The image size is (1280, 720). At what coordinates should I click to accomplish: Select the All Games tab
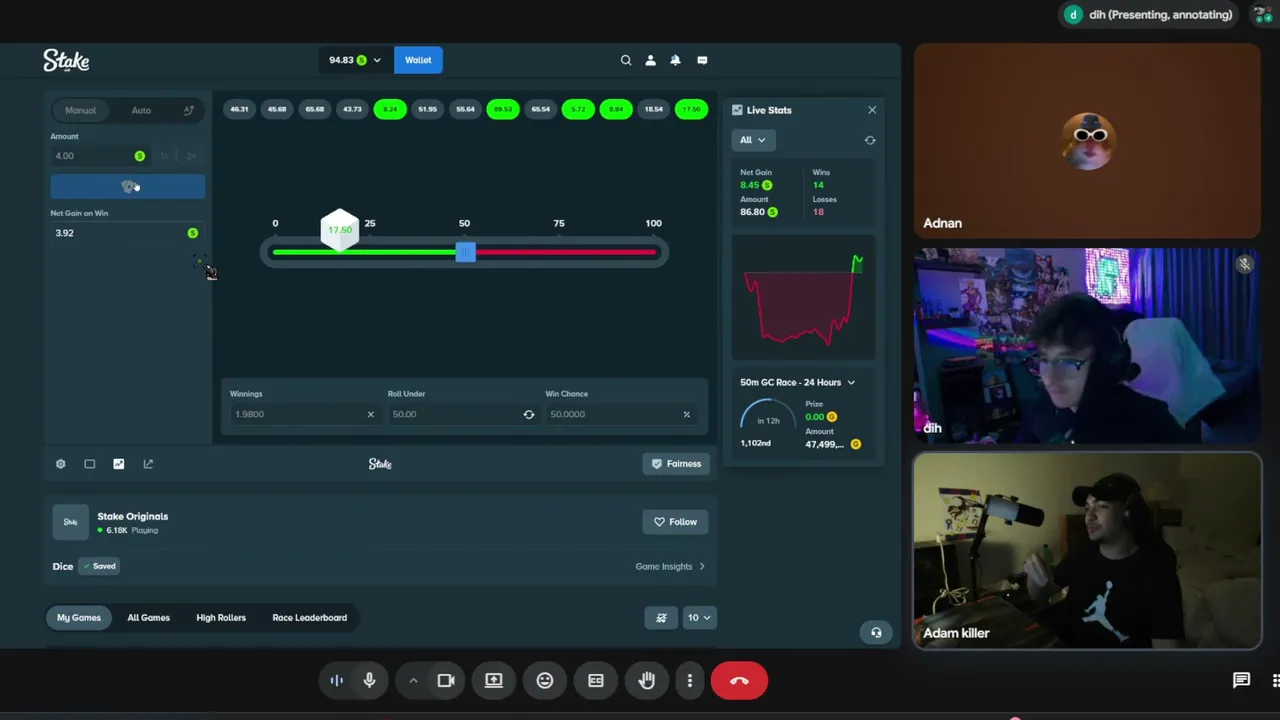point(148,618)
